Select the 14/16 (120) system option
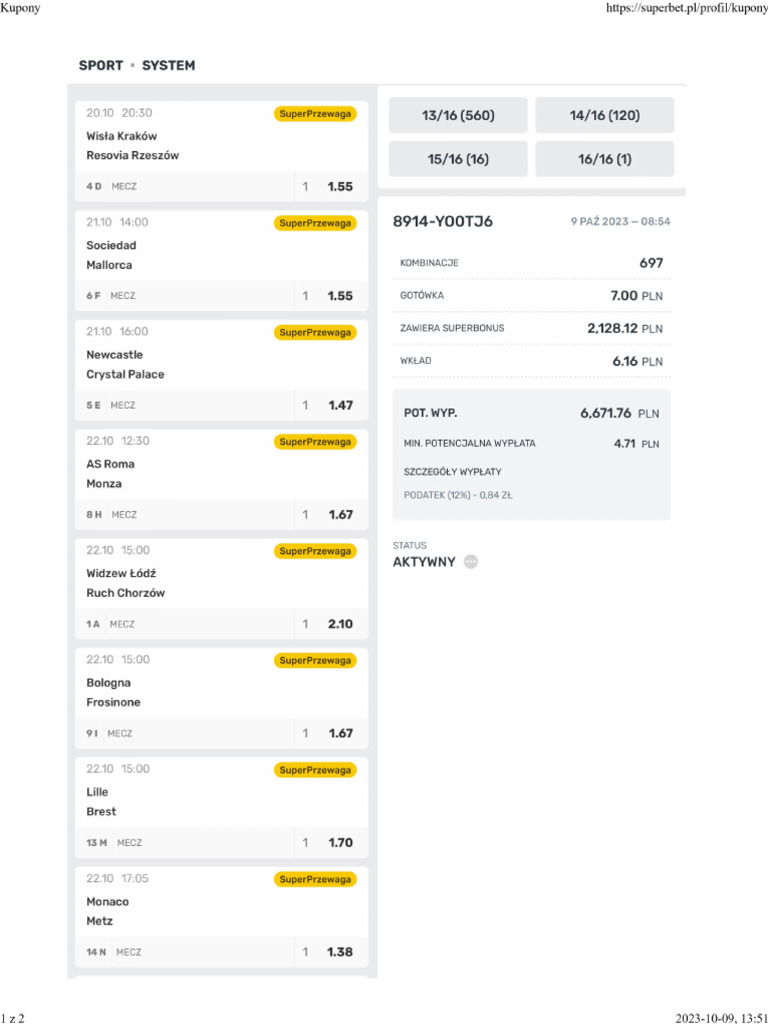Image resolution: width=768 pixels, height=1024 pixels. [604, 116]
